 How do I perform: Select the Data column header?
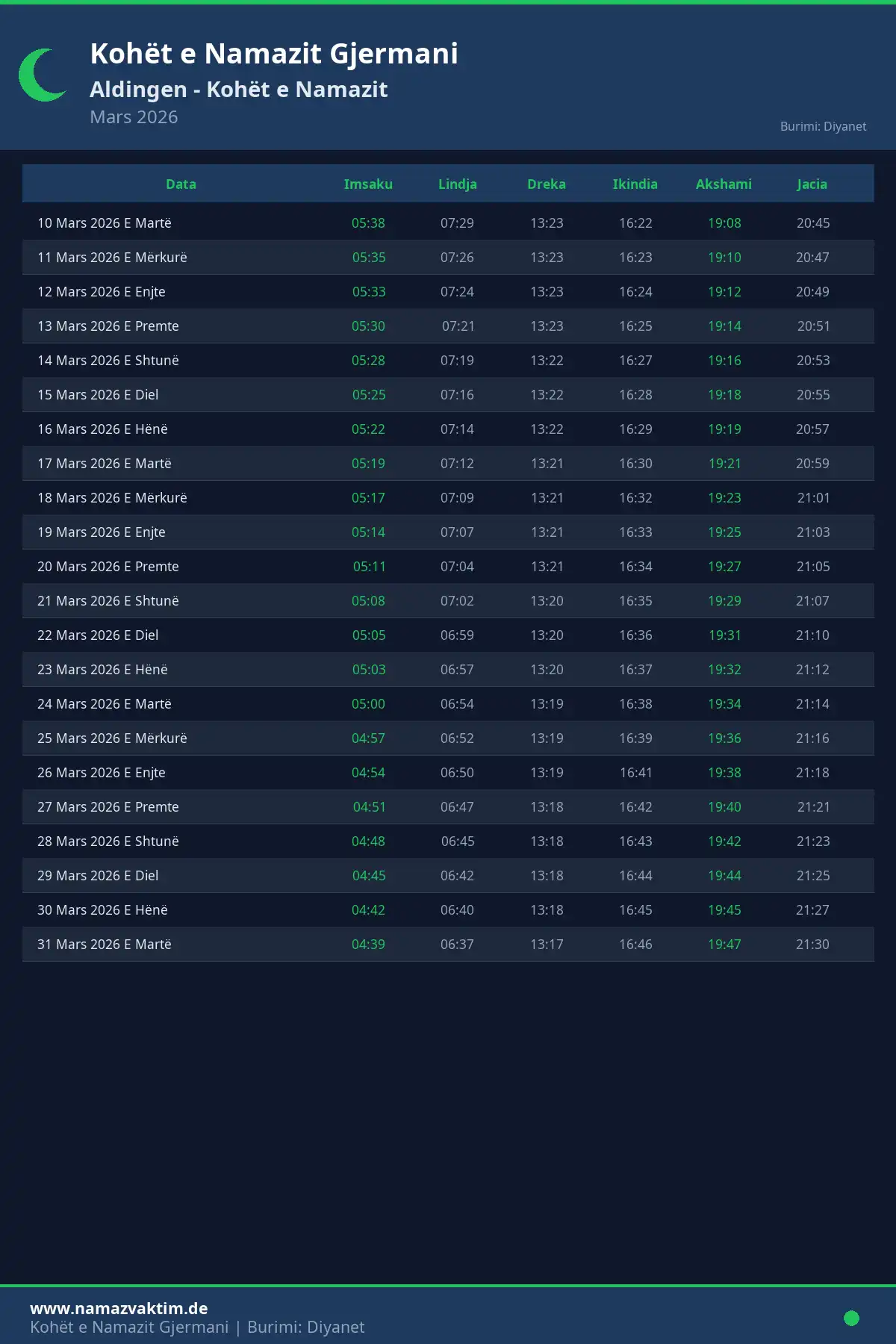point(181,184)
